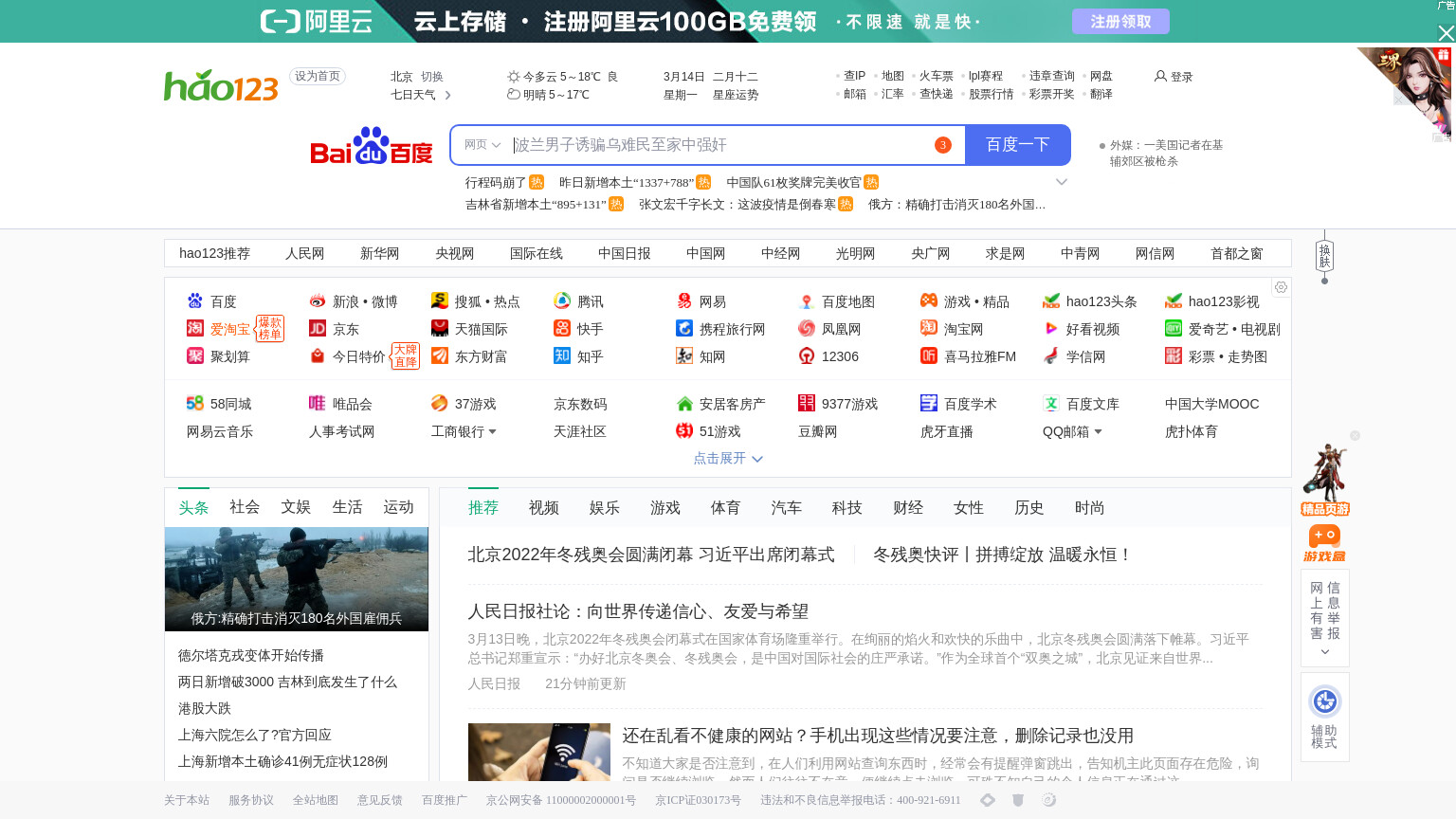
Task: Open 港股大跌 news item
Action: pyautogui.click(x=205, y=708)
